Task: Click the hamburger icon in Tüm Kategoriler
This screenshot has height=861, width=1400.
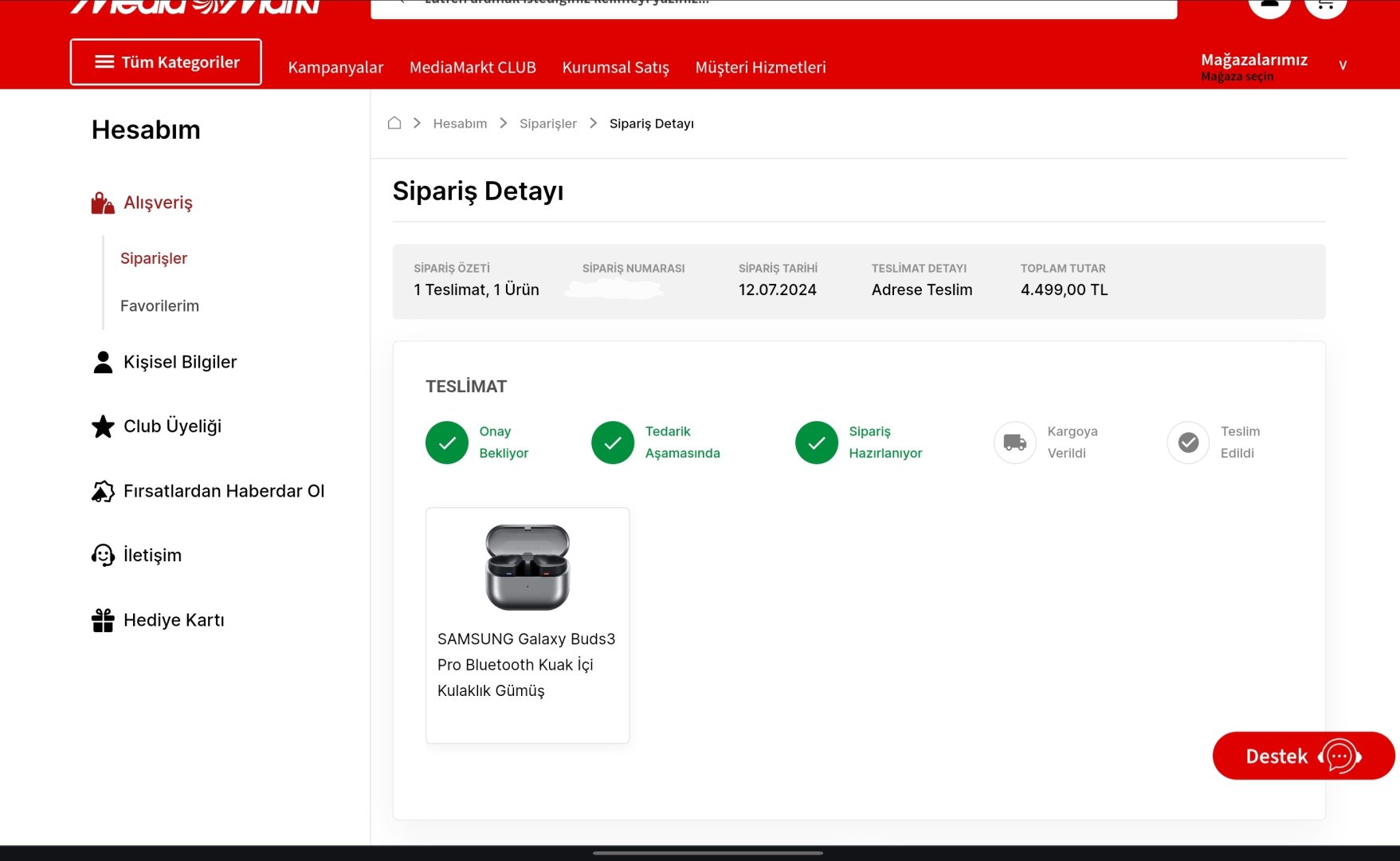Action: [x=104, y=62]
